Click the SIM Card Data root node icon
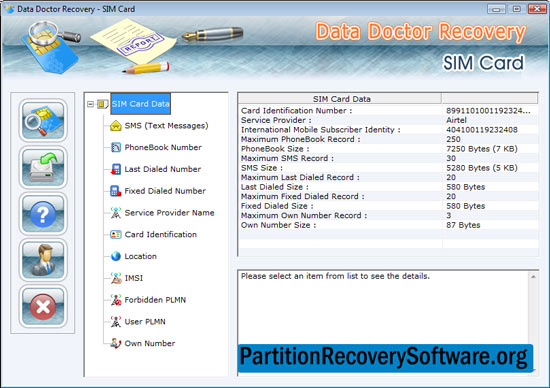The image size is (550, 388). [x=102, y=104]
